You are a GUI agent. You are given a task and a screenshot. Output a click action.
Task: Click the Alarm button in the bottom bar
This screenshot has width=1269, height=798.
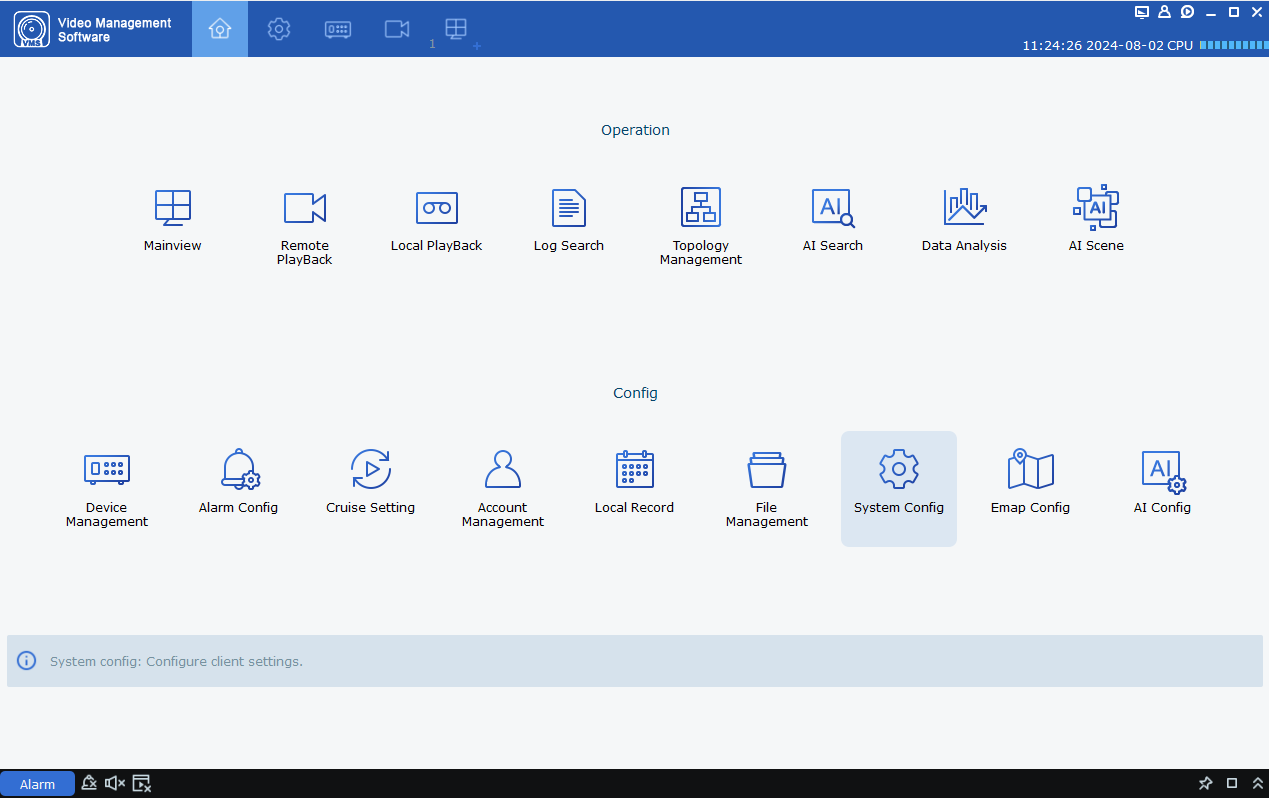pos(37,783)
